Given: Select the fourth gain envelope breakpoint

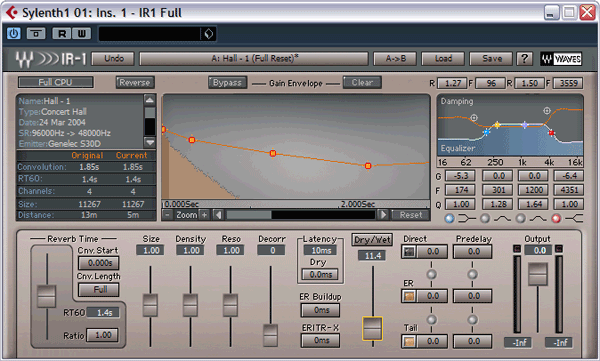Looking at the screenshot, I should pyautogui.click(x=368, y=166).
